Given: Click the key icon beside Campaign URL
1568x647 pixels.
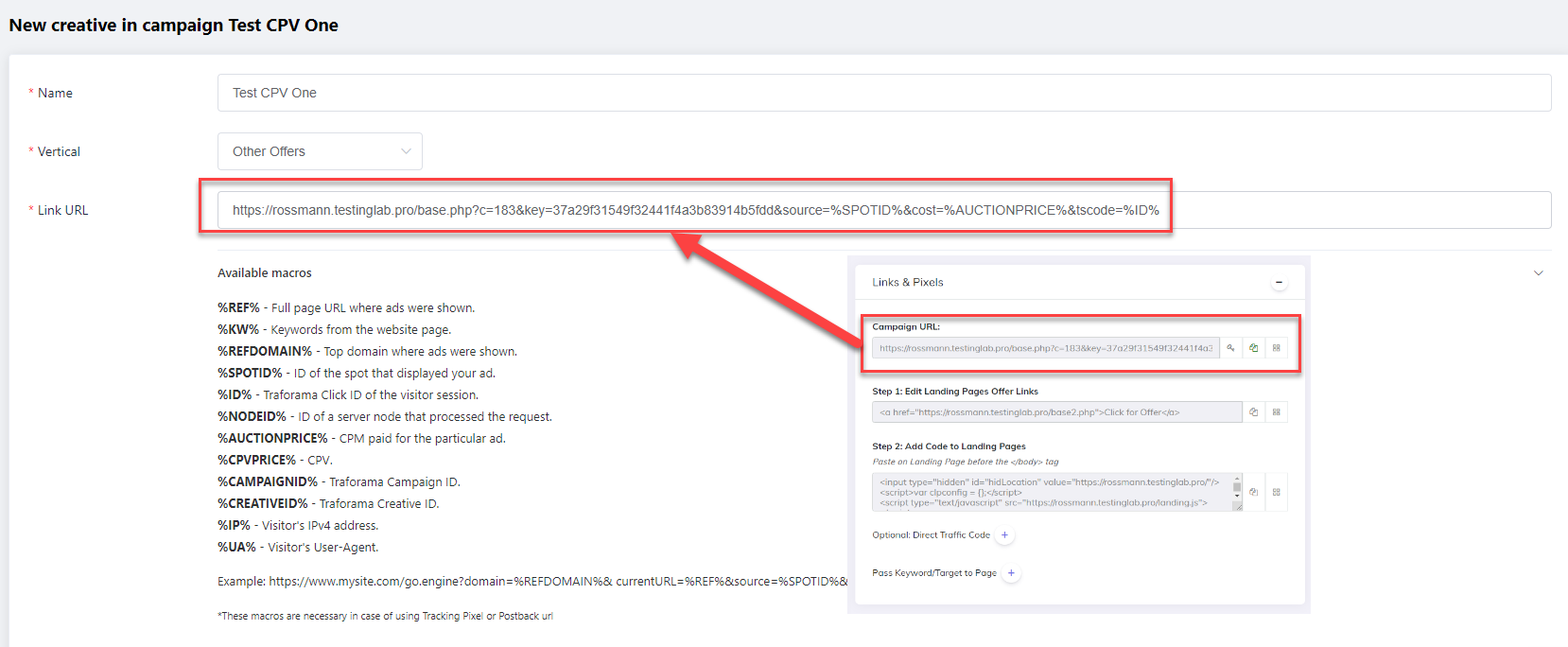Looking at the screenshot, I should coord(1230,348).
